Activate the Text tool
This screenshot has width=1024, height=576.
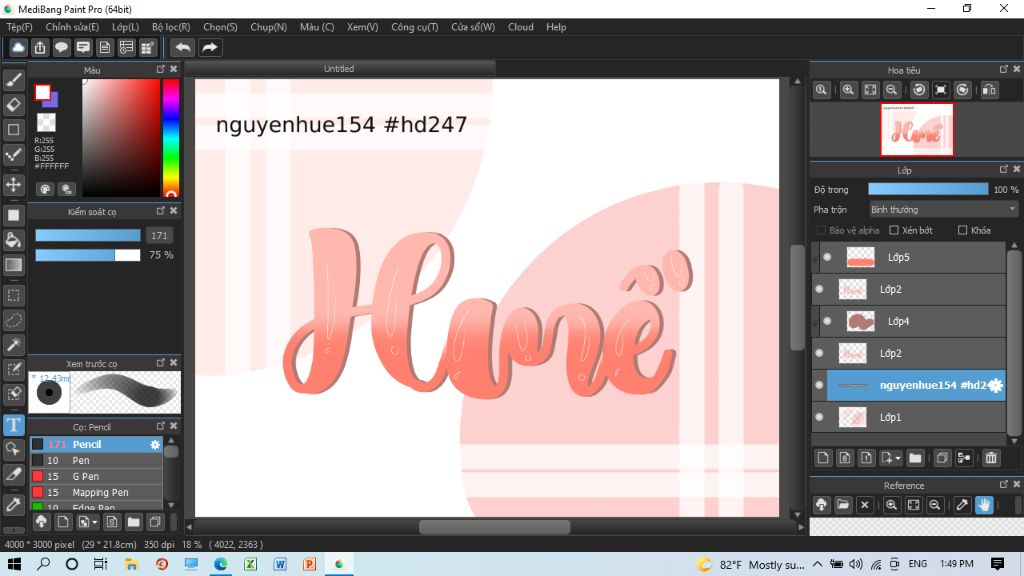[x=14, y=425]
